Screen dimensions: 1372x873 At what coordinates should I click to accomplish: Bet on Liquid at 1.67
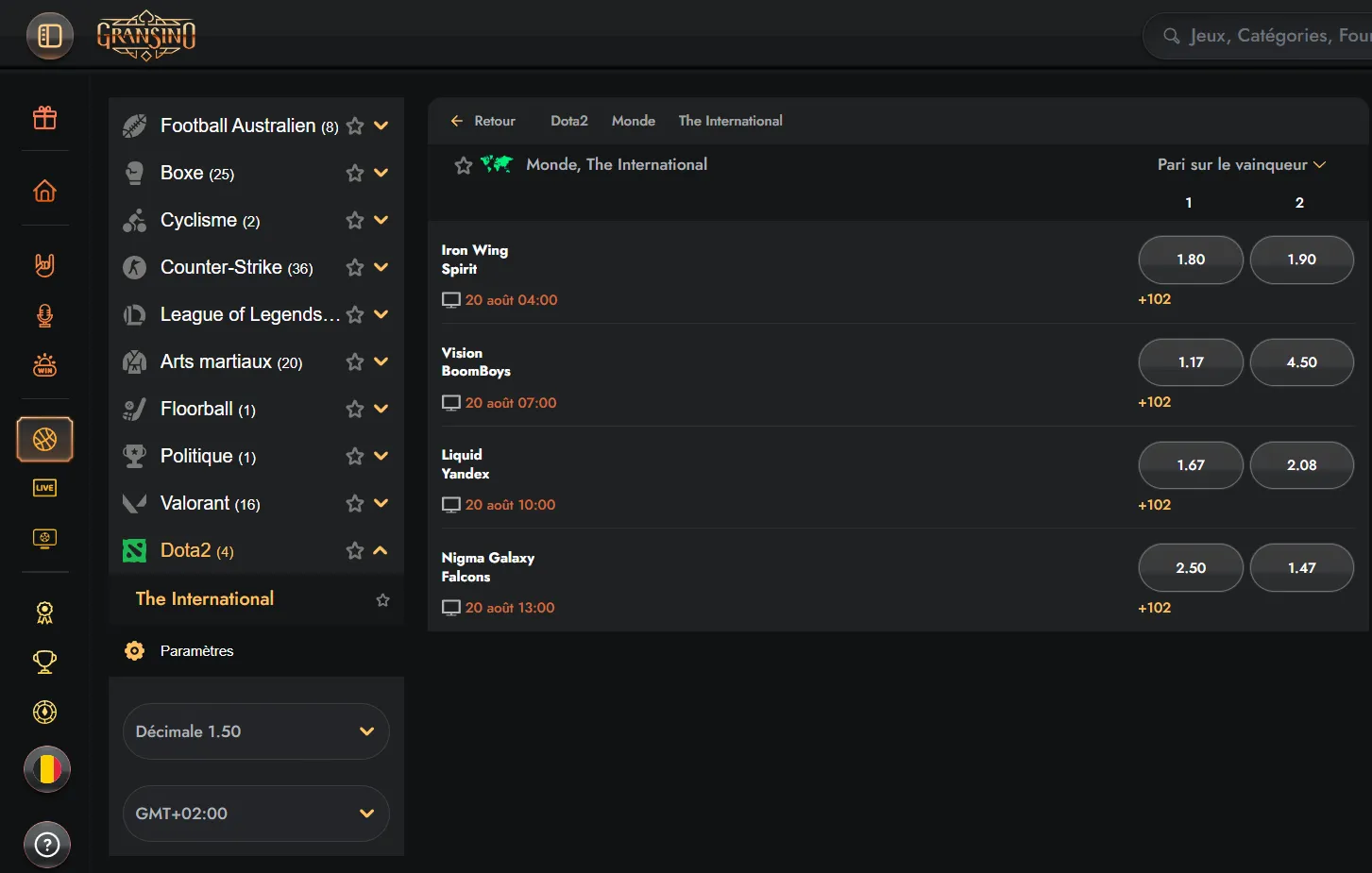[1191, 465]
